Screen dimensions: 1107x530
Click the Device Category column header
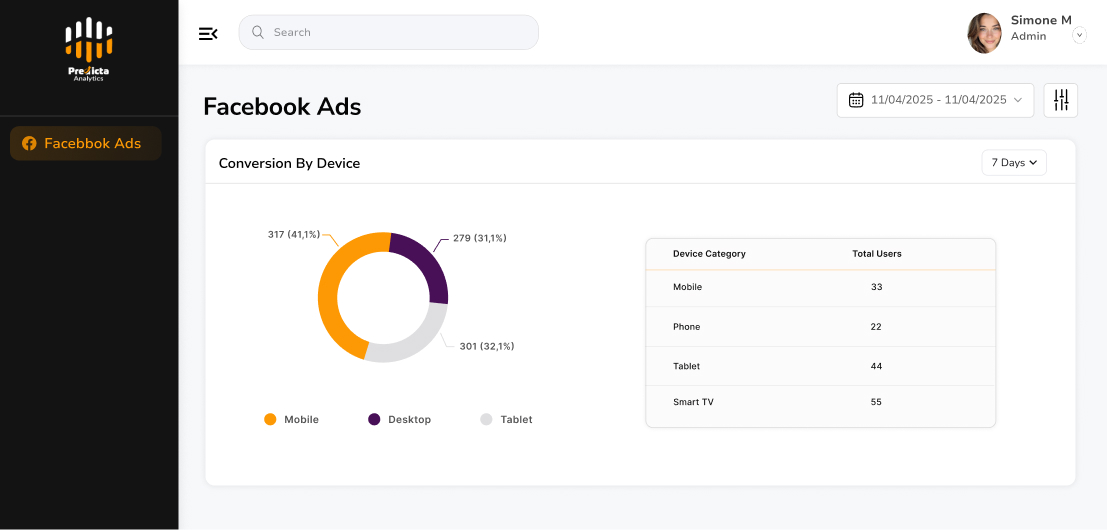pyautogui.click(x=709, y=254)
